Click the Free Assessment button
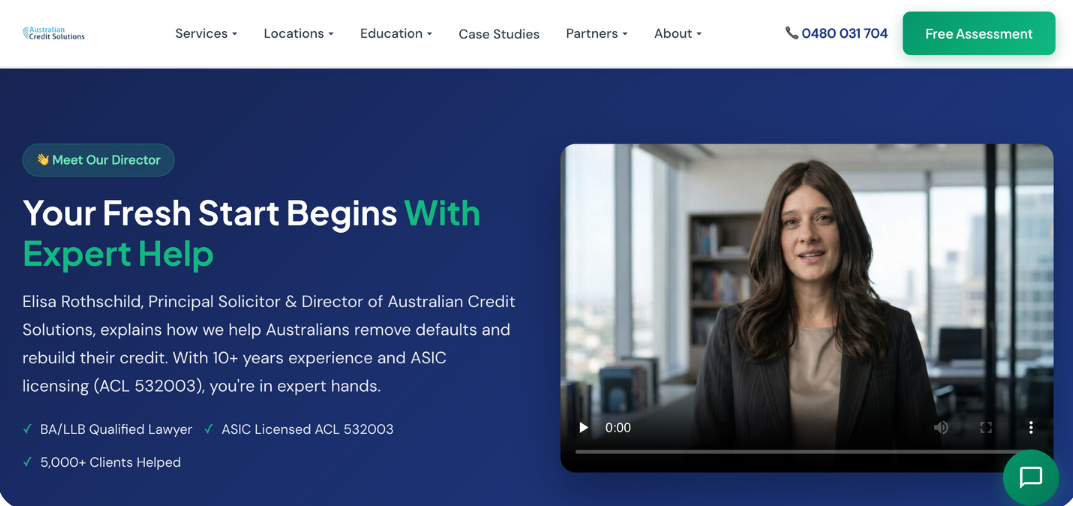 979,34
